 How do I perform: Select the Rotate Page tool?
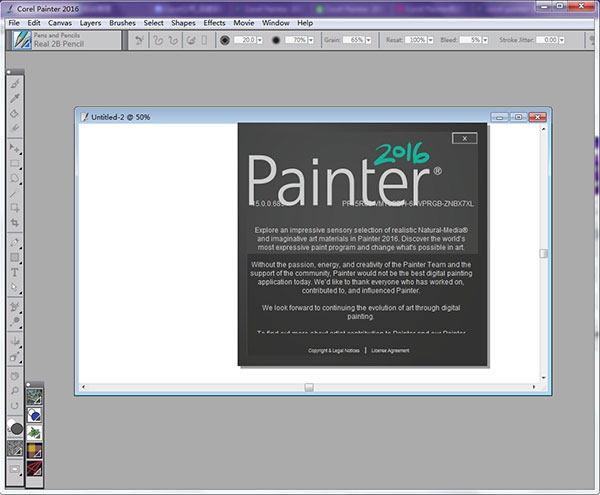click(15, 405)
